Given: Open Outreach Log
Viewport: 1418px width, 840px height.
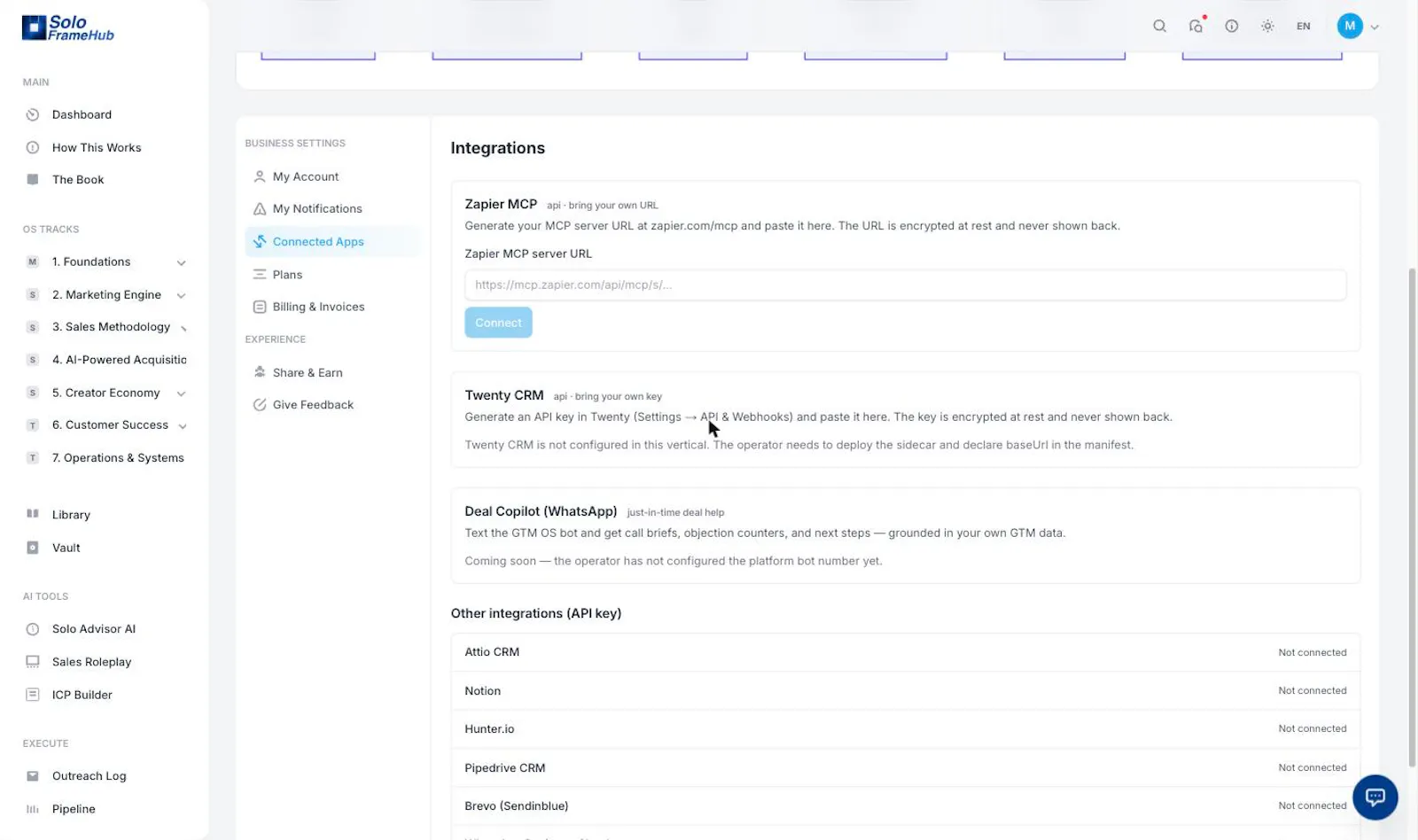Looking at the screenshot, I should pyautogui.click(x=89, y=776).
